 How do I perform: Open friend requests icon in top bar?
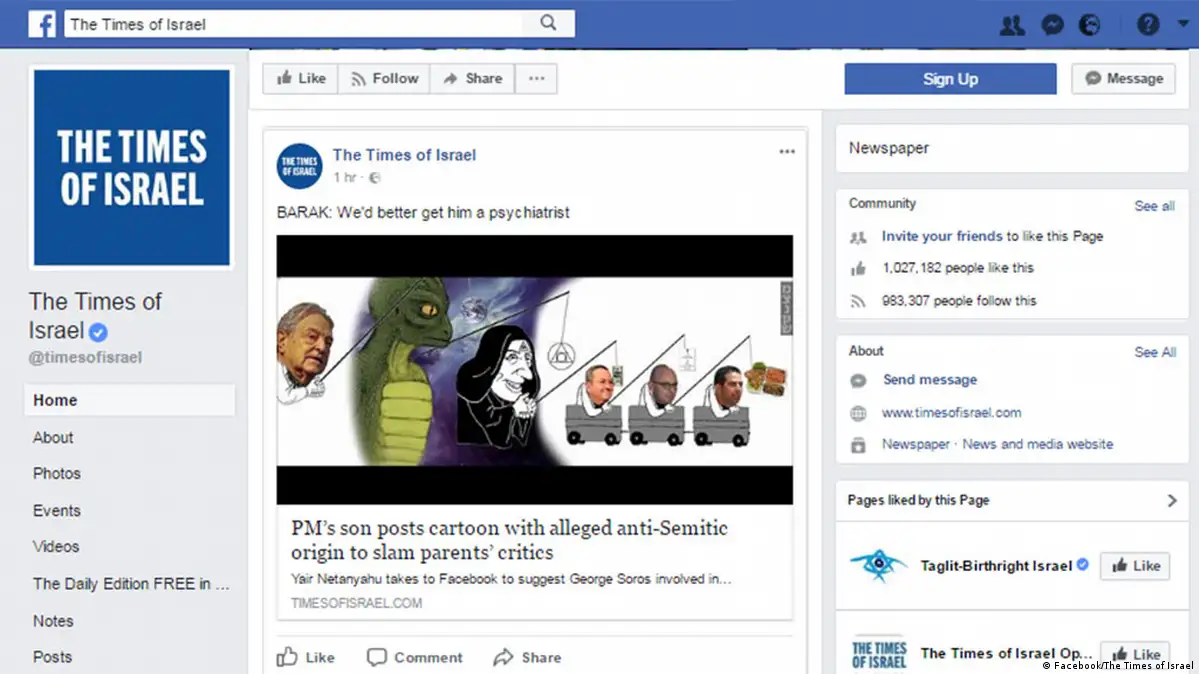pos(1012,25)
